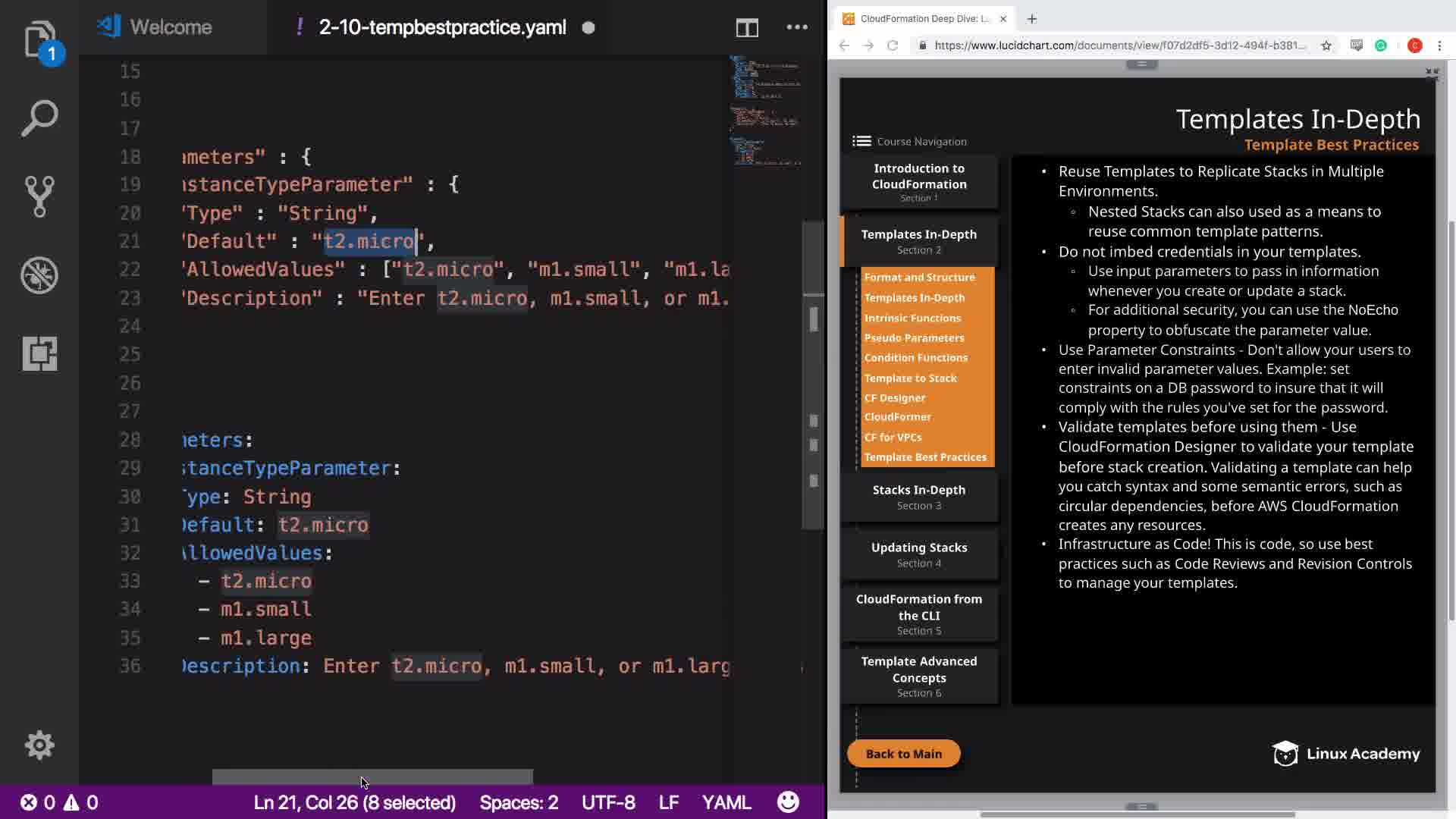The width and height of the screenshot is (1456, 819).
Task: Open the Explorer icon in activity bar
Action: click(x=39, y=39)
